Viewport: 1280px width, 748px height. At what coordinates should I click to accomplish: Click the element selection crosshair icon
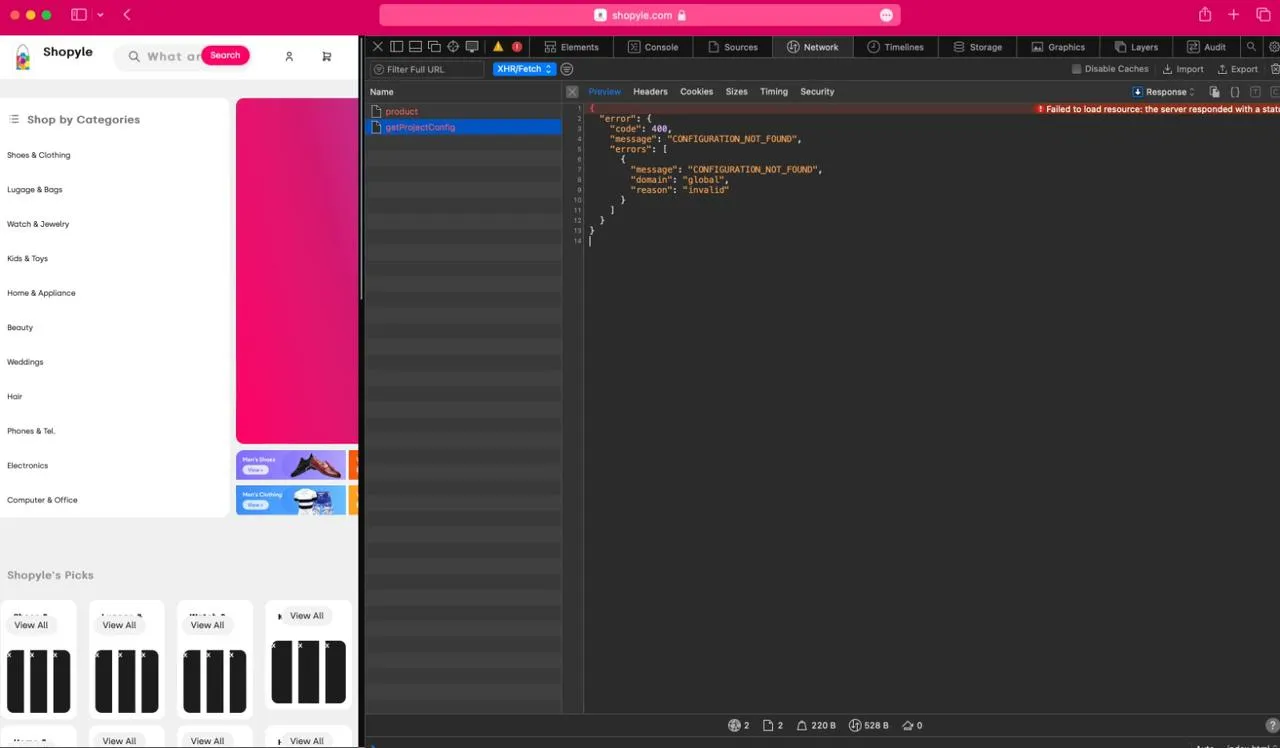pos(453,47)
